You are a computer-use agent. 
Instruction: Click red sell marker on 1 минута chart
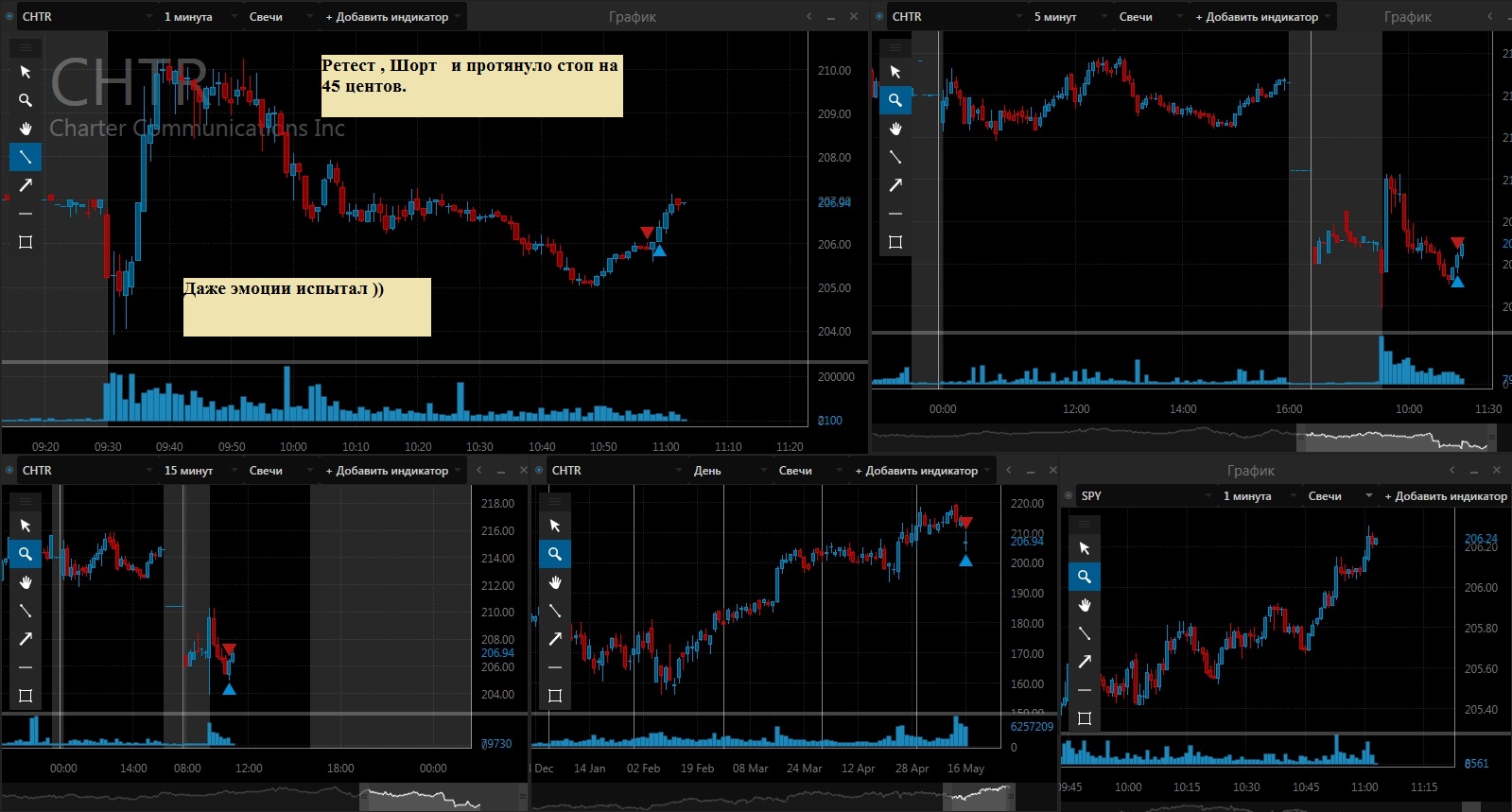coord(646,233)
